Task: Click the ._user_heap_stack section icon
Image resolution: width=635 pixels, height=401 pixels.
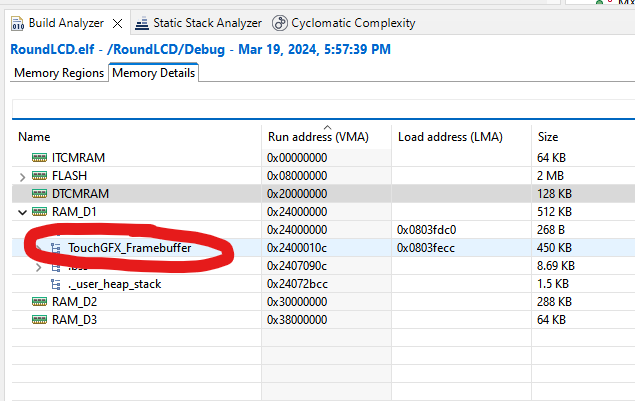Action: coord(56,284)
